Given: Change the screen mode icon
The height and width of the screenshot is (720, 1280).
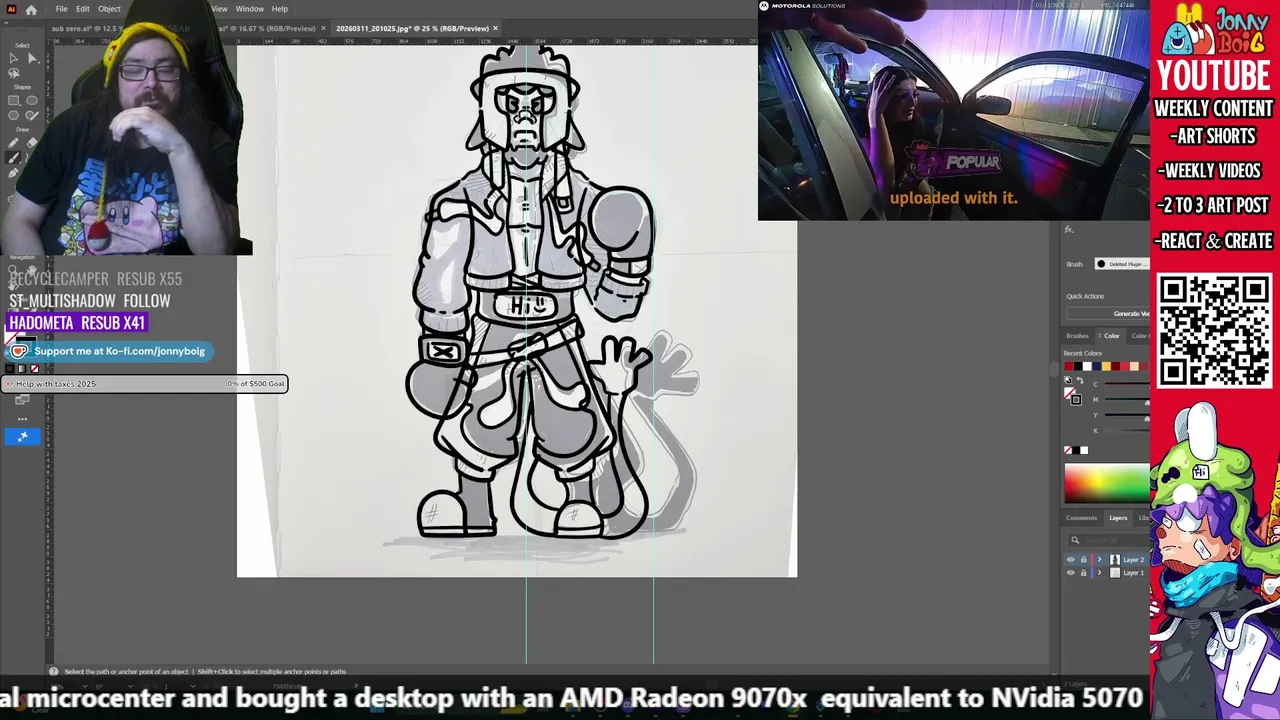Looking at the screenshot, I should tap(22, 399).
